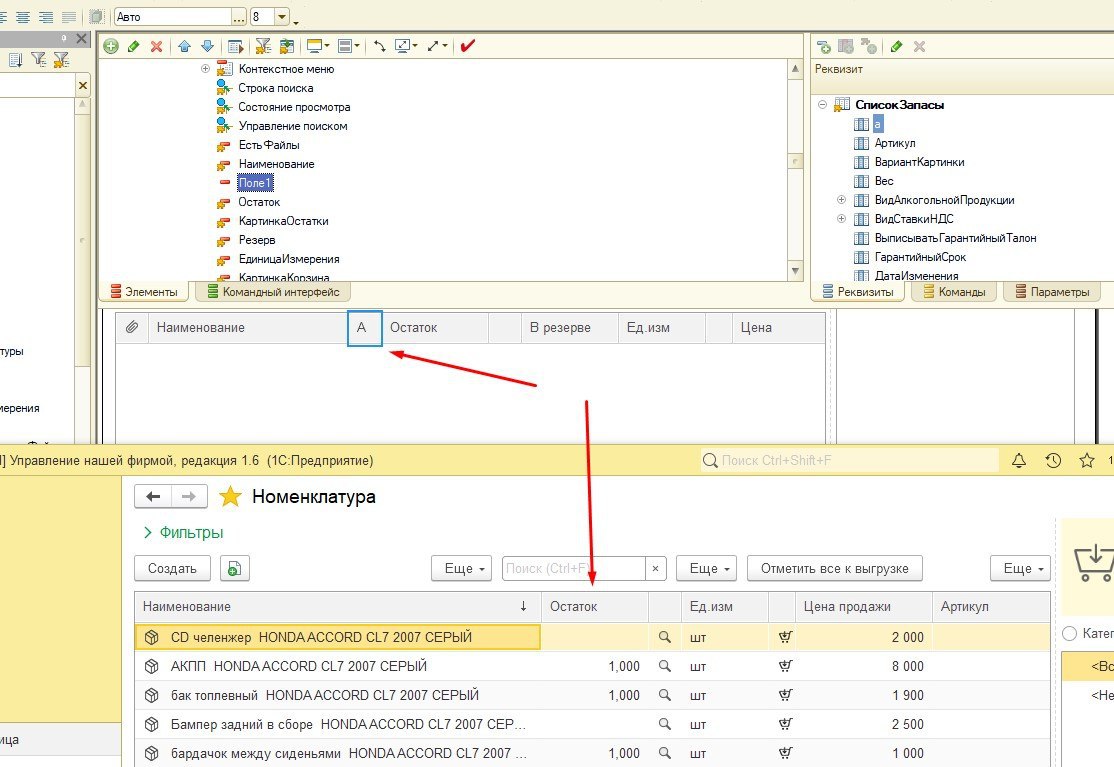This screenshot has height=767, width=1114.
Task: Click the back arrow in Номенклатура window
Action: coord(153,496)
